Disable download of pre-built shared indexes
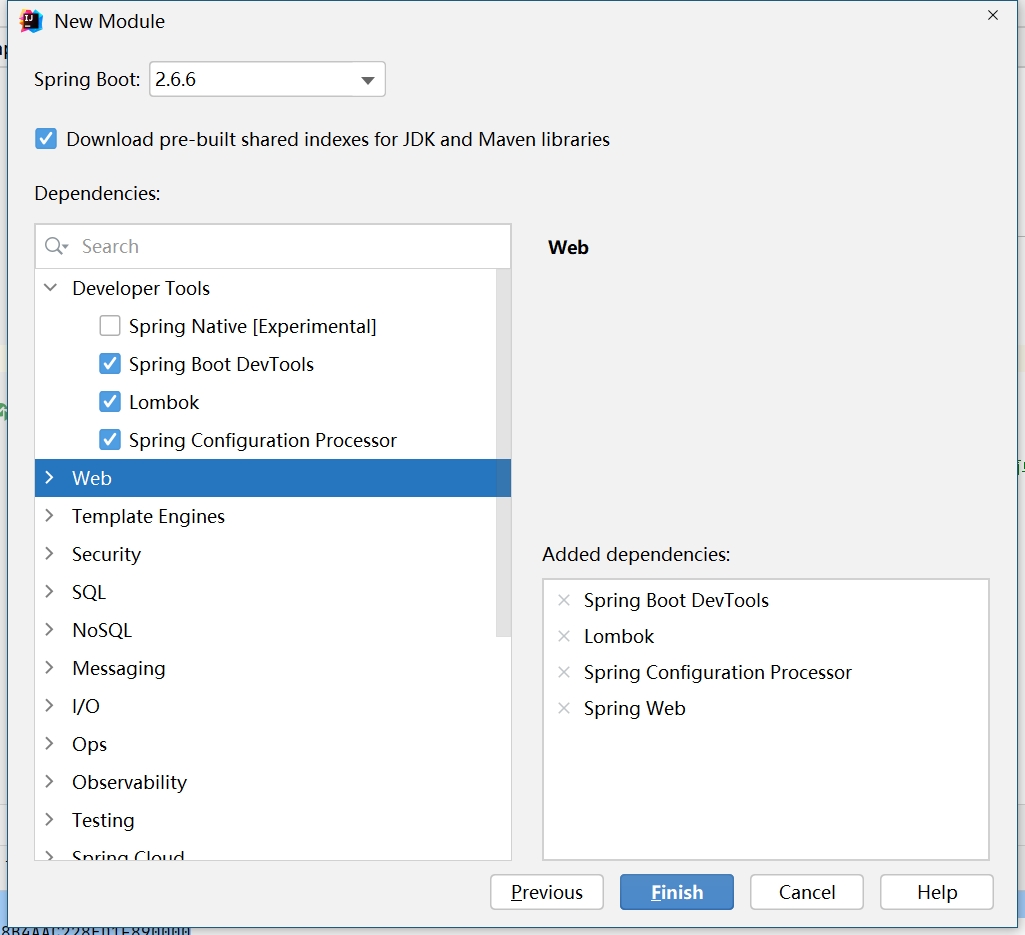 pyautogui.click(x=46, y=139)
